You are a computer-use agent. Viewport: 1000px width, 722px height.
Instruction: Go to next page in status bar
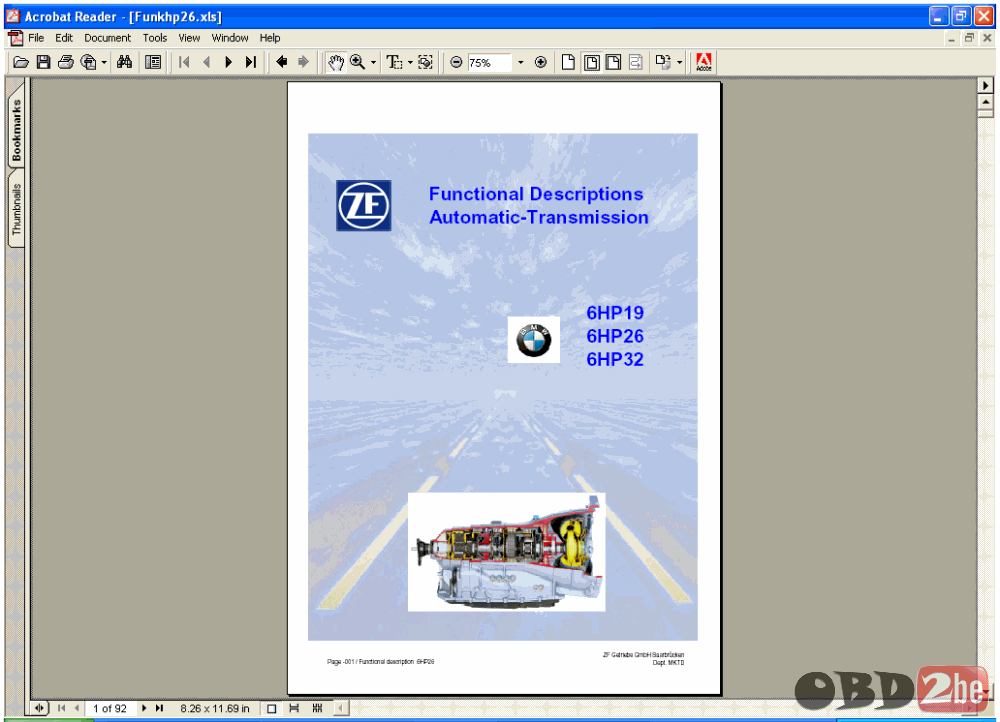click(x=144, y=708)
